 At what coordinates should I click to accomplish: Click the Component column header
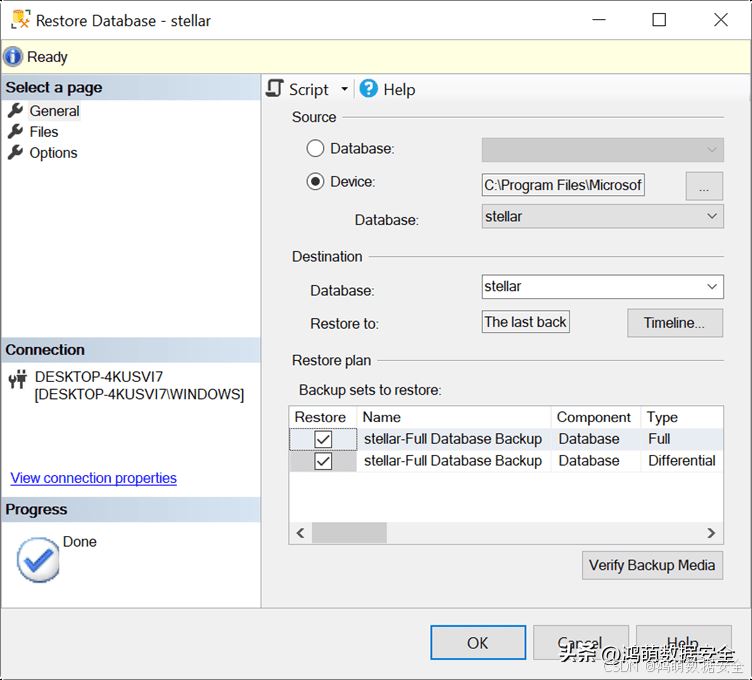click(596, 417)
